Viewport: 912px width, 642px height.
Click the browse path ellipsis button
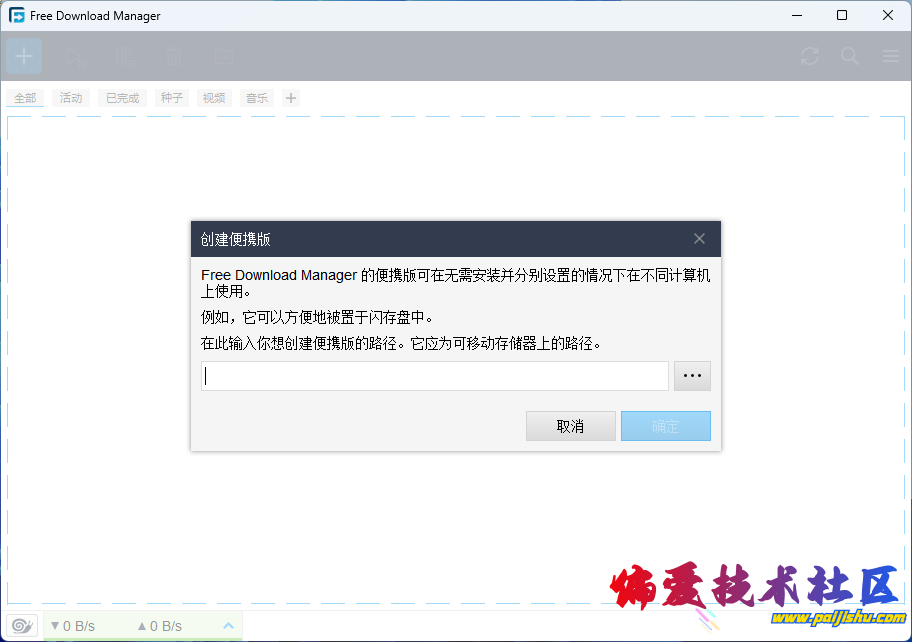point(692,376)
